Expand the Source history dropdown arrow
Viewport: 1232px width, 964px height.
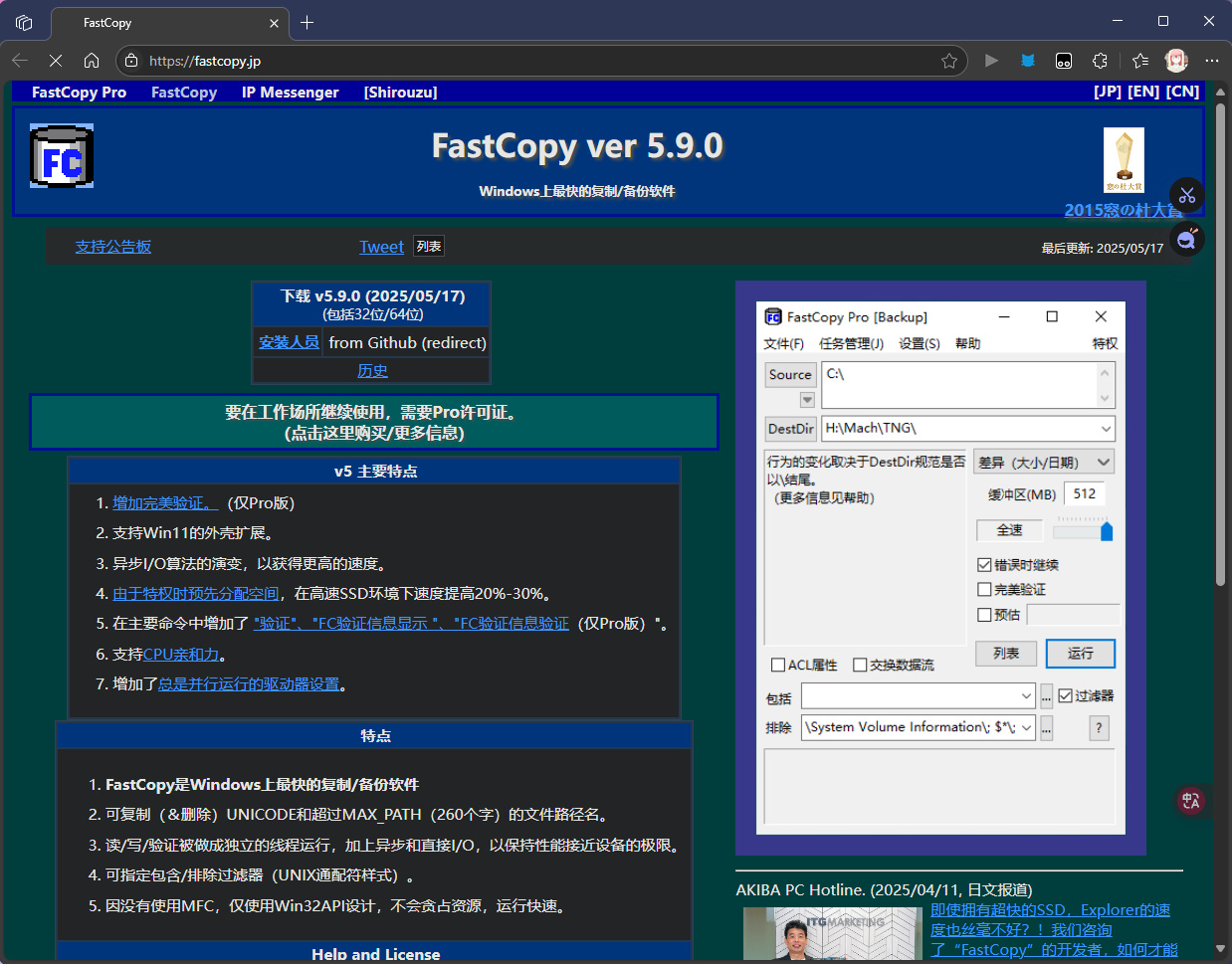tap(807, 399)
